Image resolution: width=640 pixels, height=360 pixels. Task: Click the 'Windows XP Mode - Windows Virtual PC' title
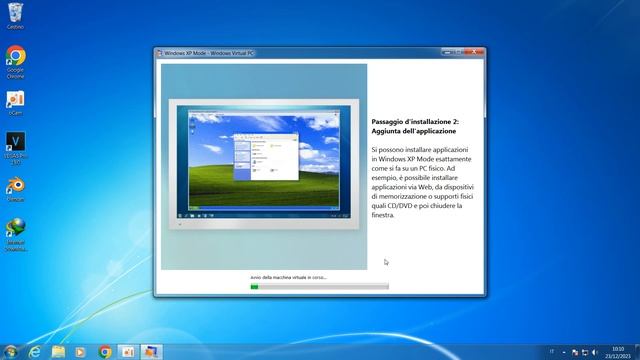[209, 53]
